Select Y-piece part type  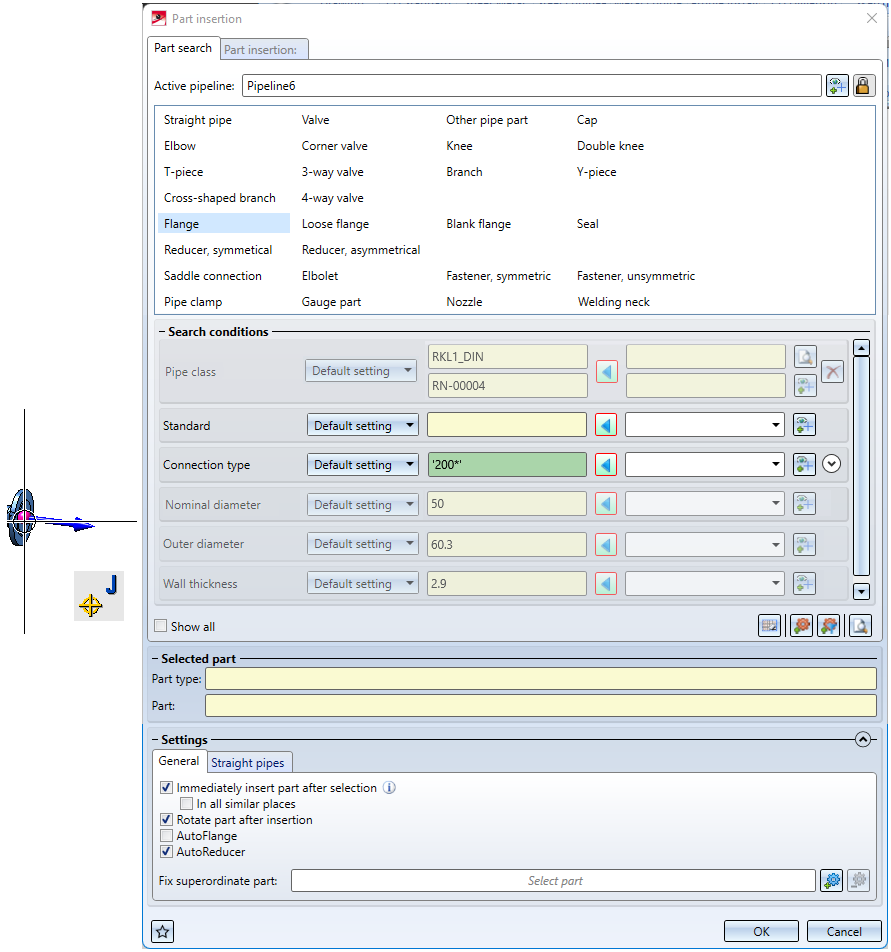point(596,172)
